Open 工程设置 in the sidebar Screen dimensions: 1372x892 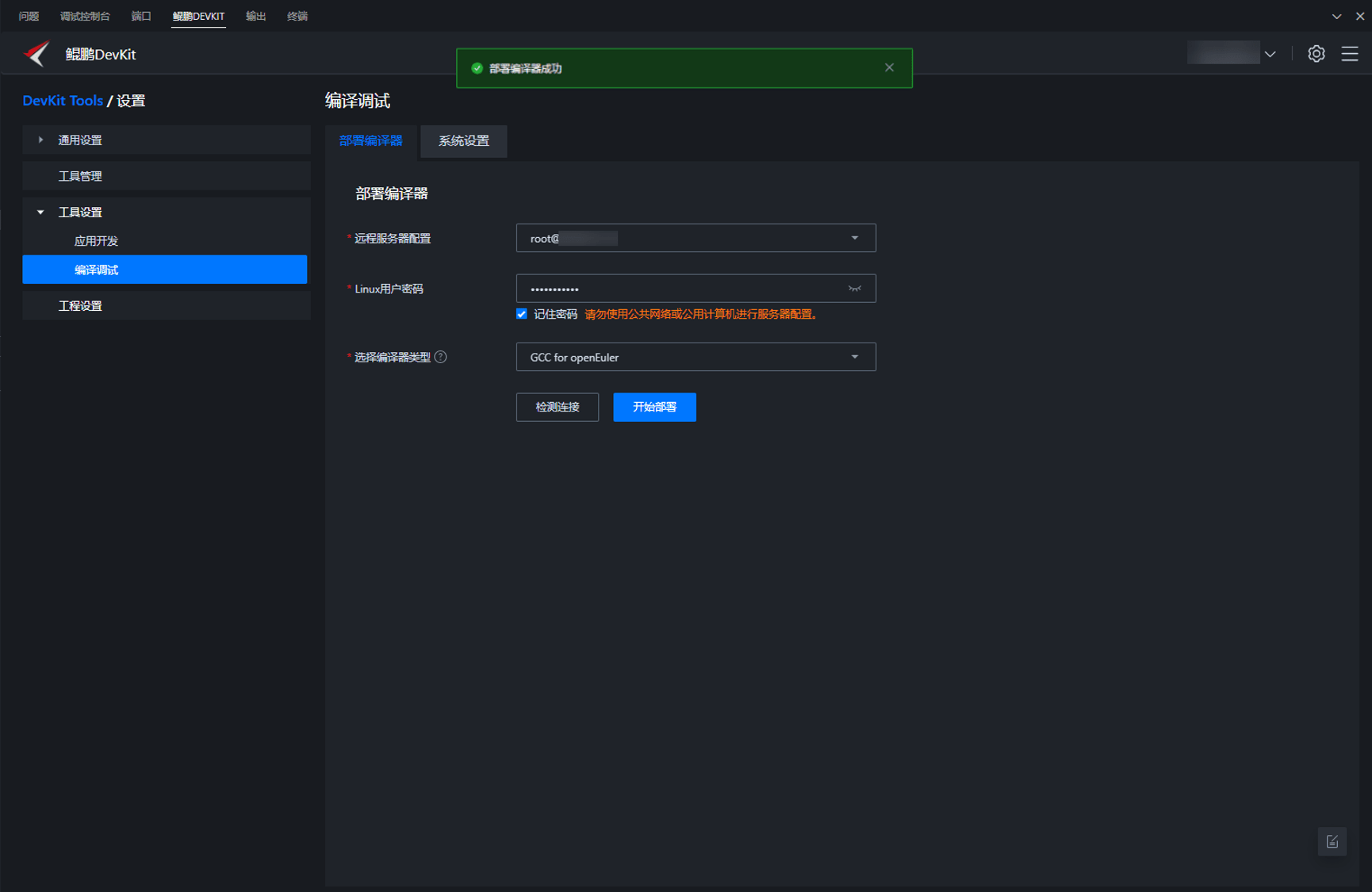click(165, 305)
